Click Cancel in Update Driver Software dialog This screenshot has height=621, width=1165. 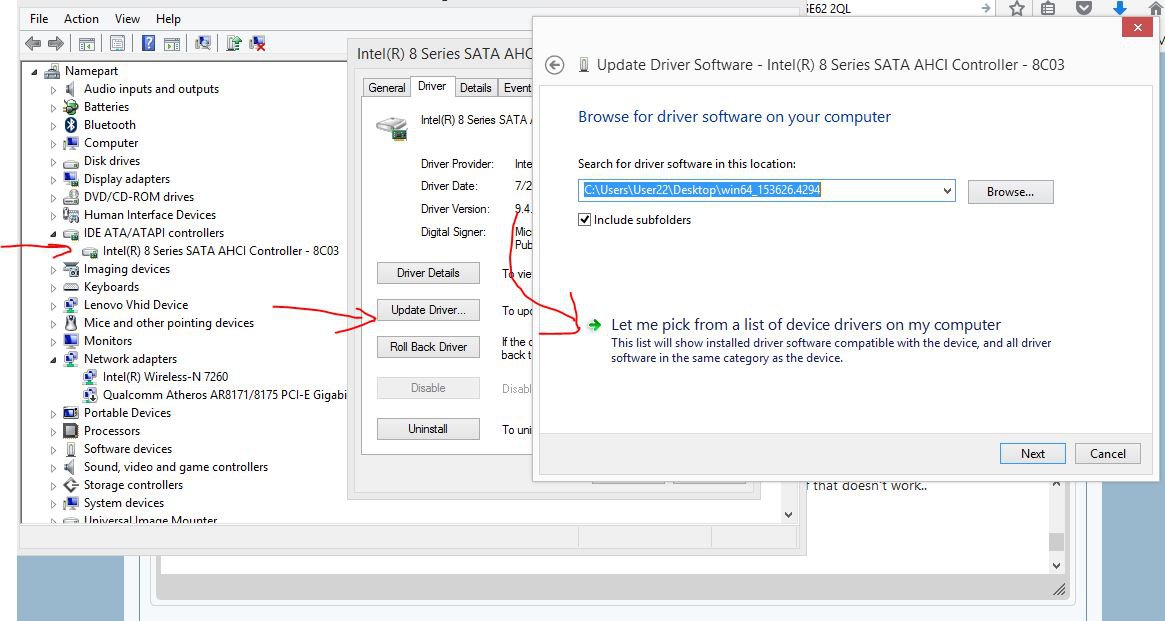(1108, 454)
